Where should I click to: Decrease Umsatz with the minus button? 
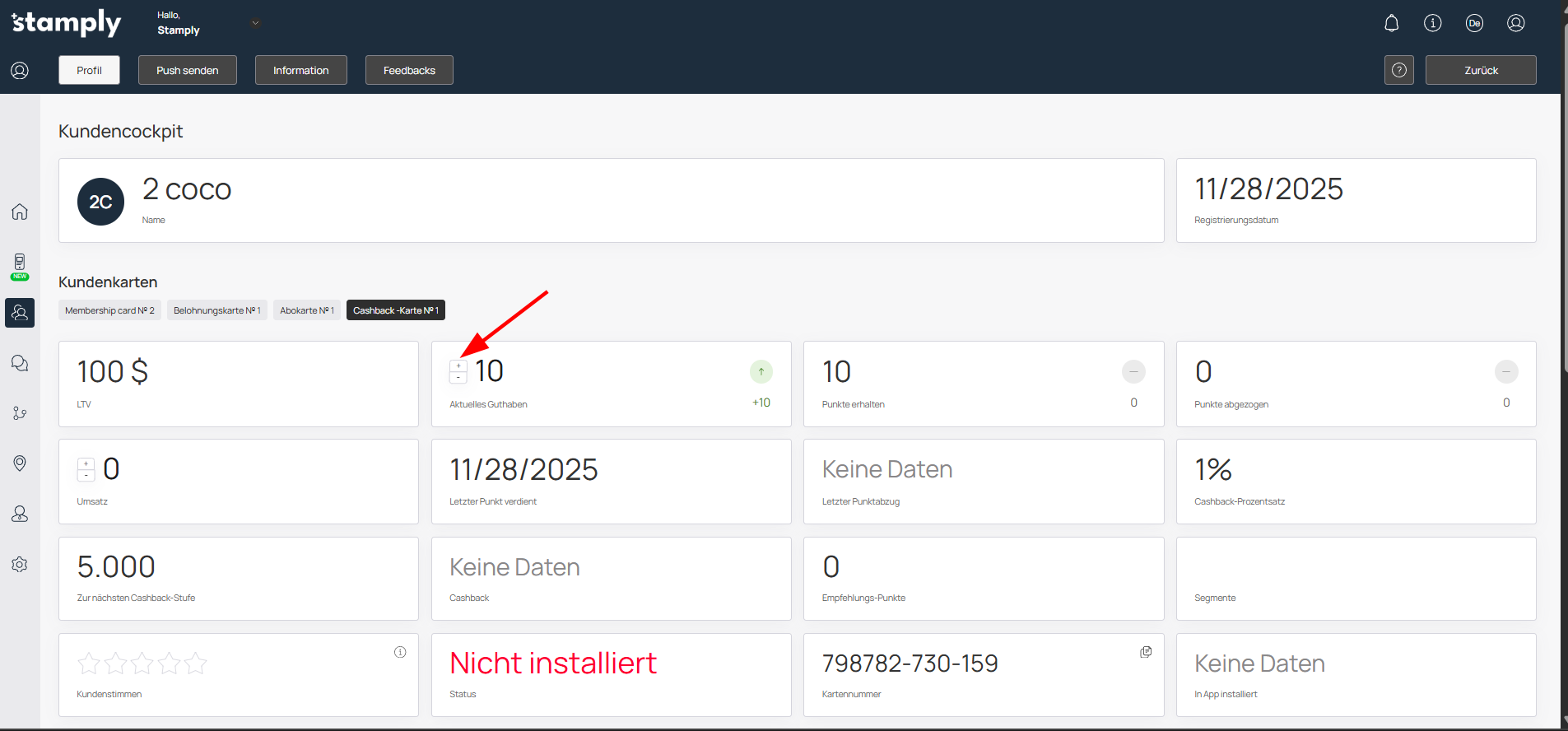click(86, 475)
